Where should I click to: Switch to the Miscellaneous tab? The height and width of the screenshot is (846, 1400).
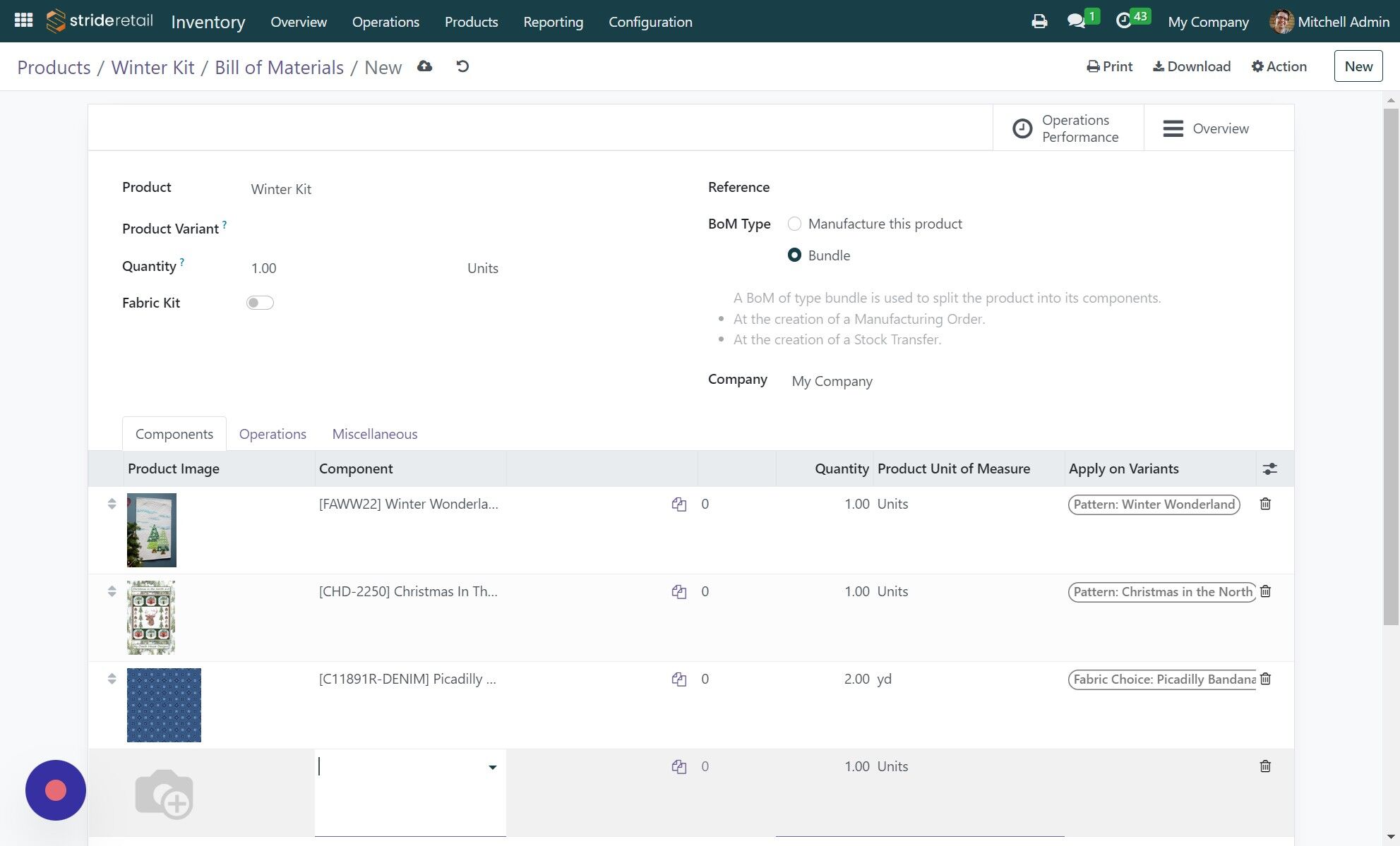click(x=375, y=434)
